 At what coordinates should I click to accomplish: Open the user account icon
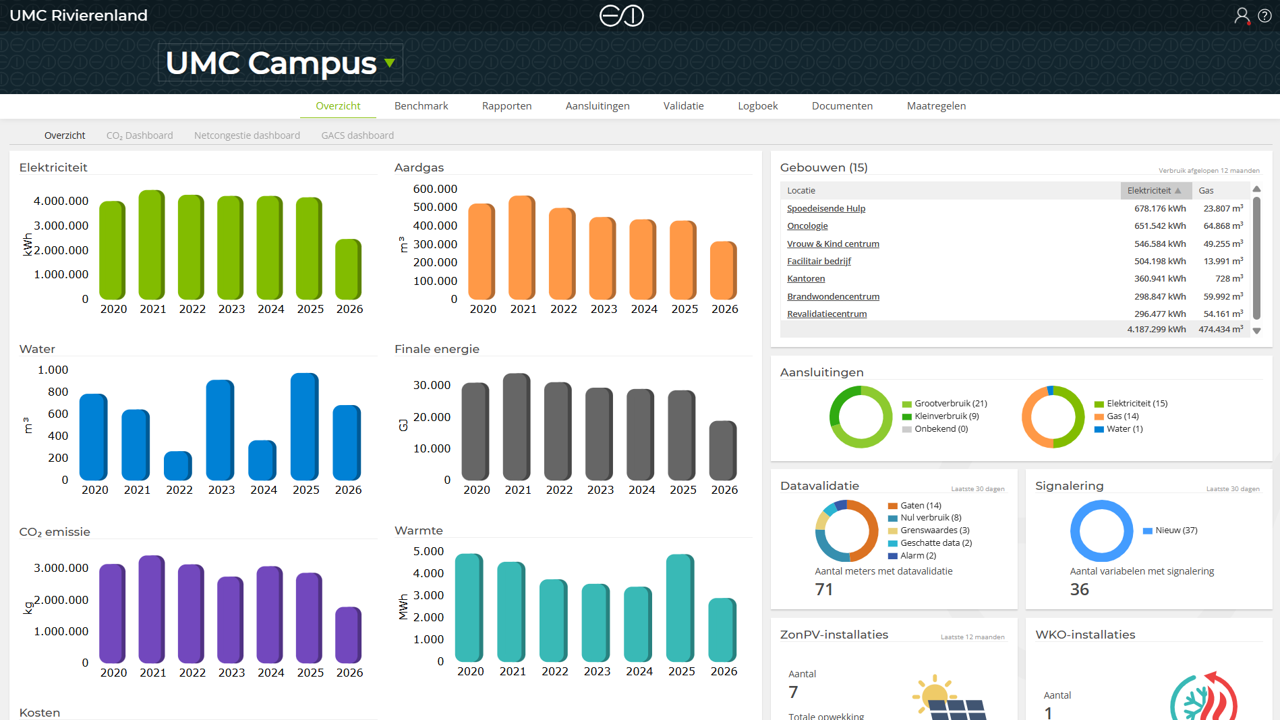pos(1242,16)
